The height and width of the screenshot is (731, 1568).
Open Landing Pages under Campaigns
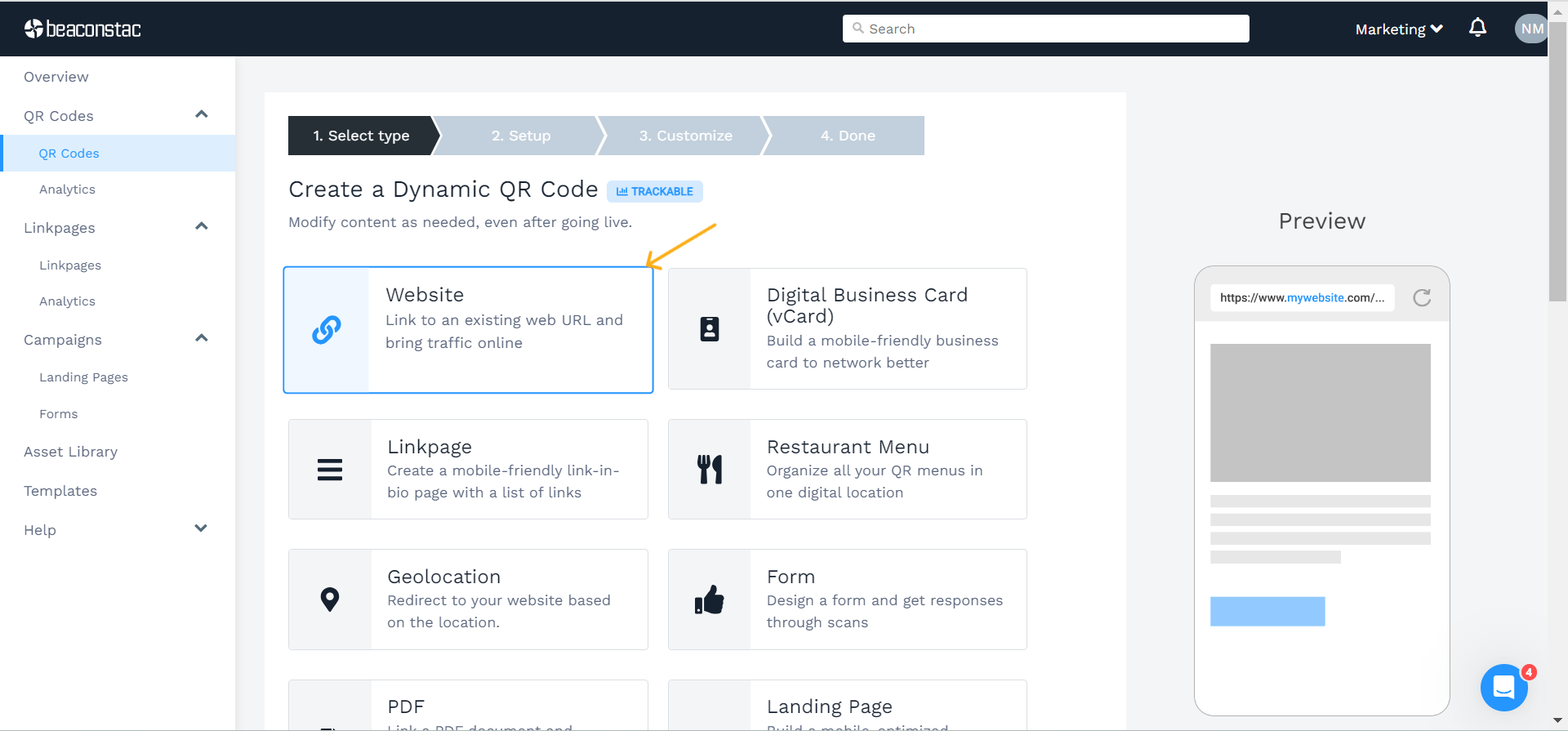[83, 377]
